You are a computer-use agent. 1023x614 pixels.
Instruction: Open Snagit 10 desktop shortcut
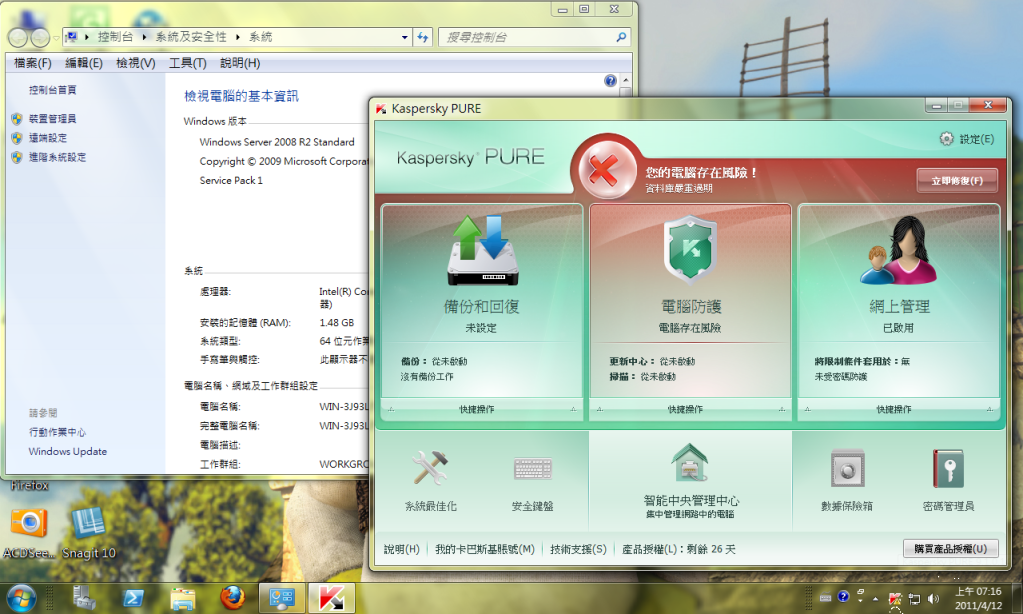pos(88,534)
